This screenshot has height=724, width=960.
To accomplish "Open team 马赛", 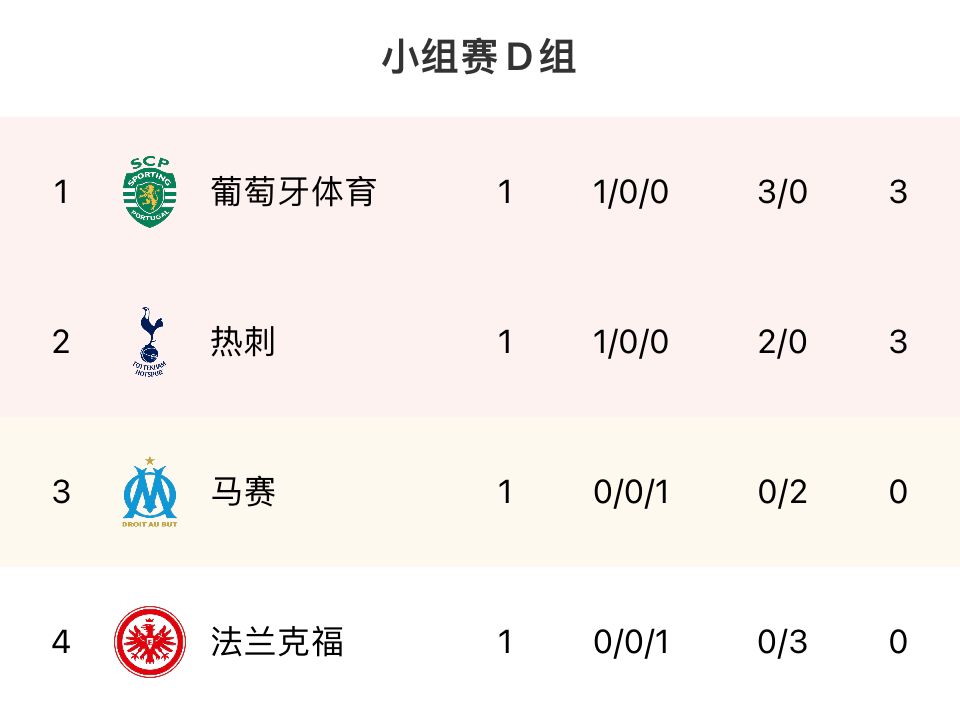I will (242, 491).
